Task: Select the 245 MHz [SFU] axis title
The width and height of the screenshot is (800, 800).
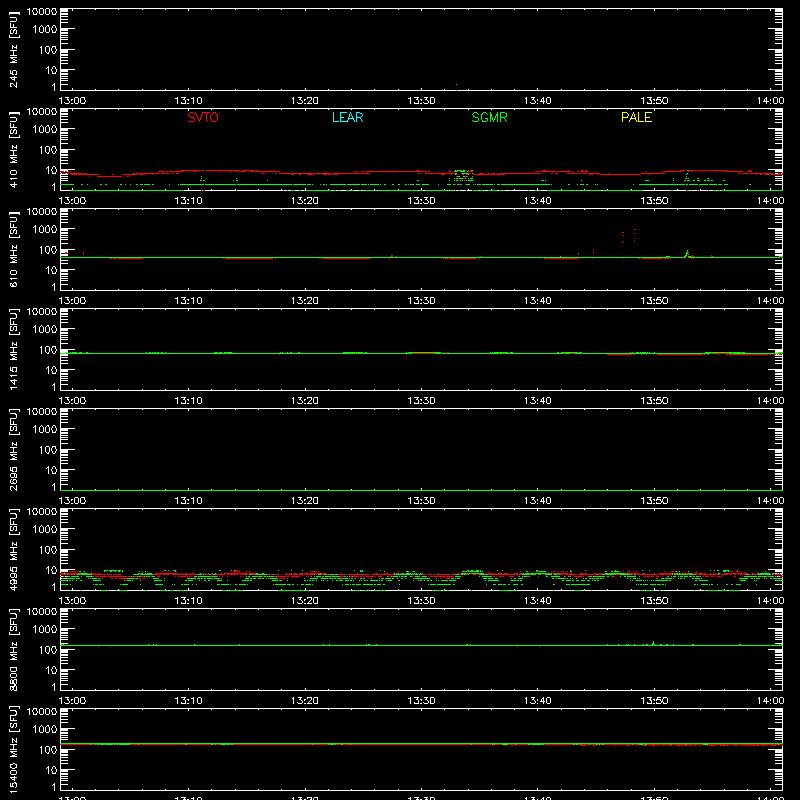Action: [x=14, y=49]
